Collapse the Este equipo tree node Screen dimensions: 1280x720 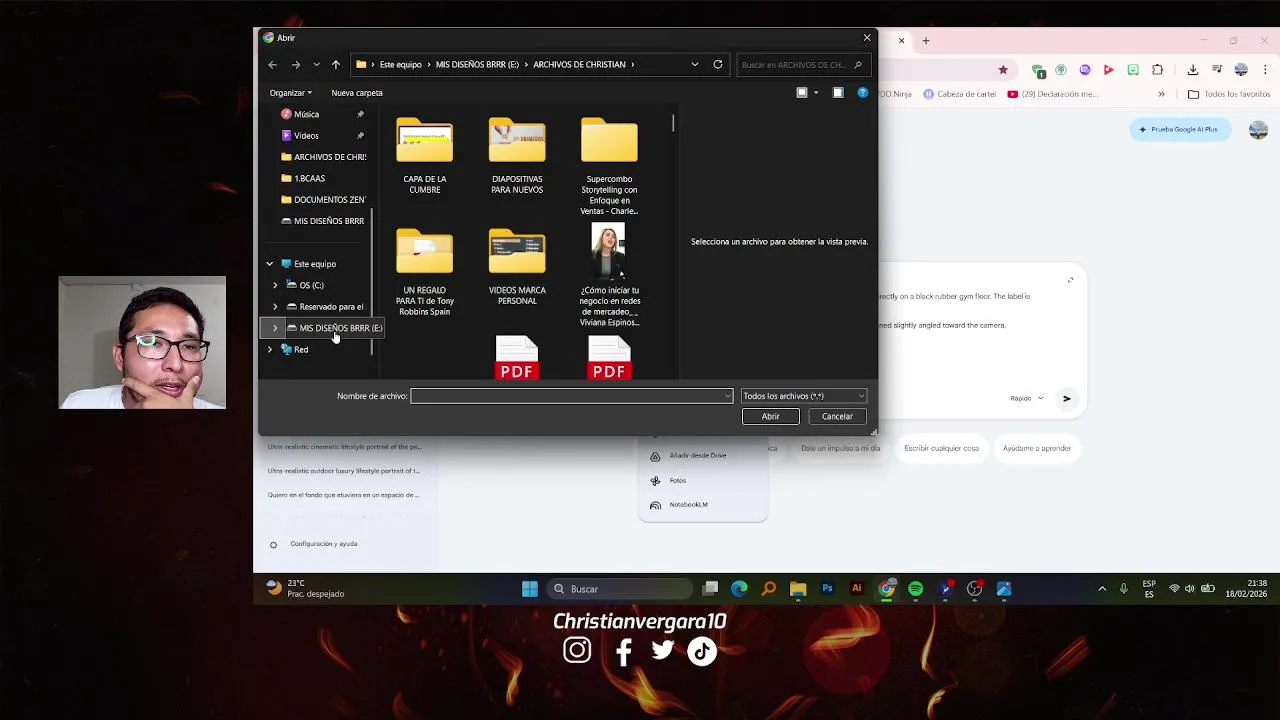269,264
